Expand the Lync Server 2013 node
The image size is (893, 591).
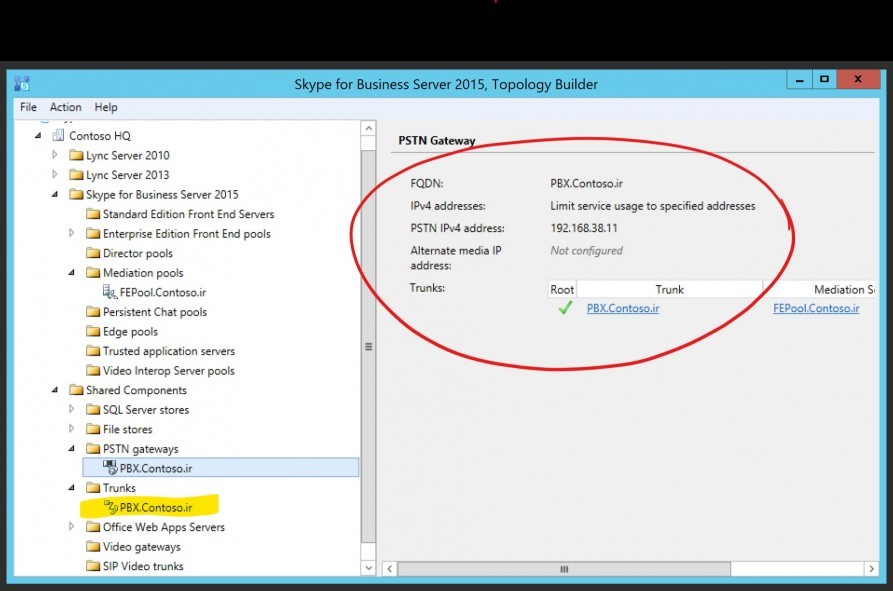point(55,174)
